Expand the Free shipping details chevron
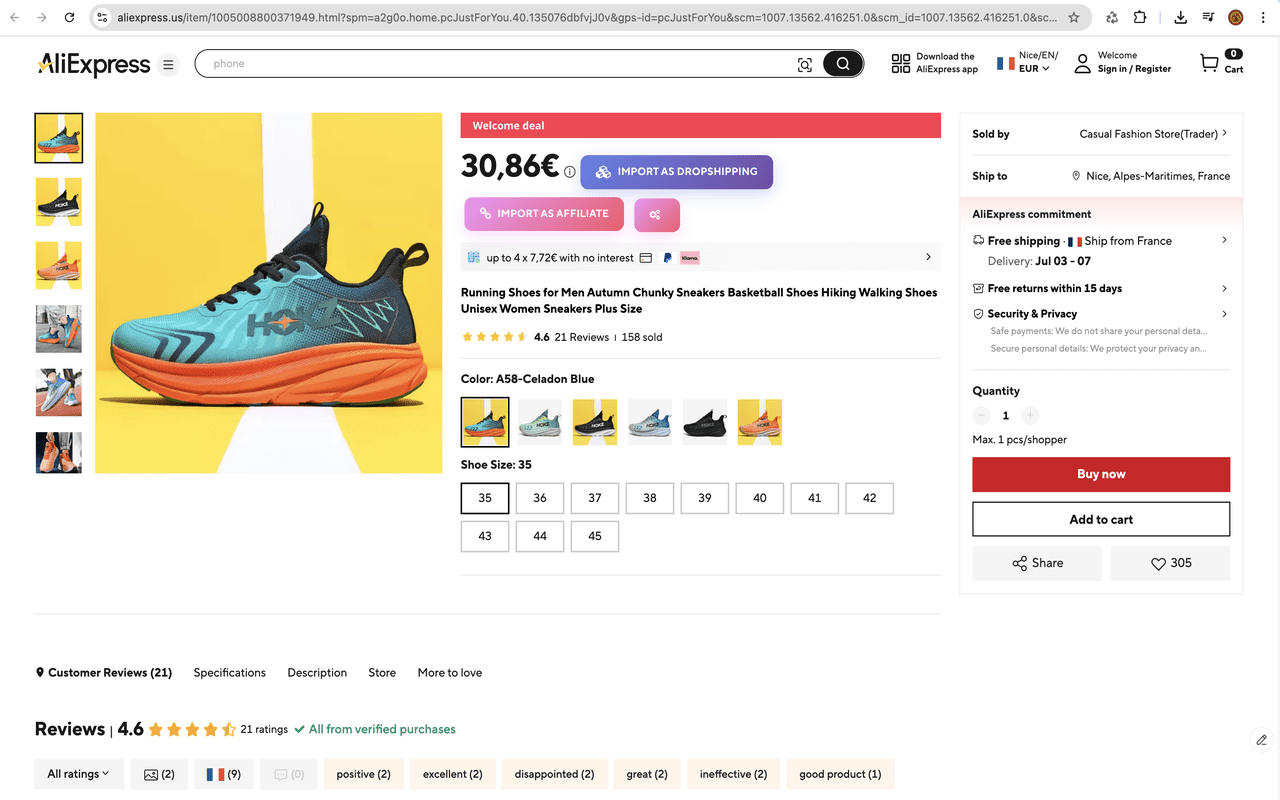This screenshot has height=800, width=1280. (x=1224, y=240)
